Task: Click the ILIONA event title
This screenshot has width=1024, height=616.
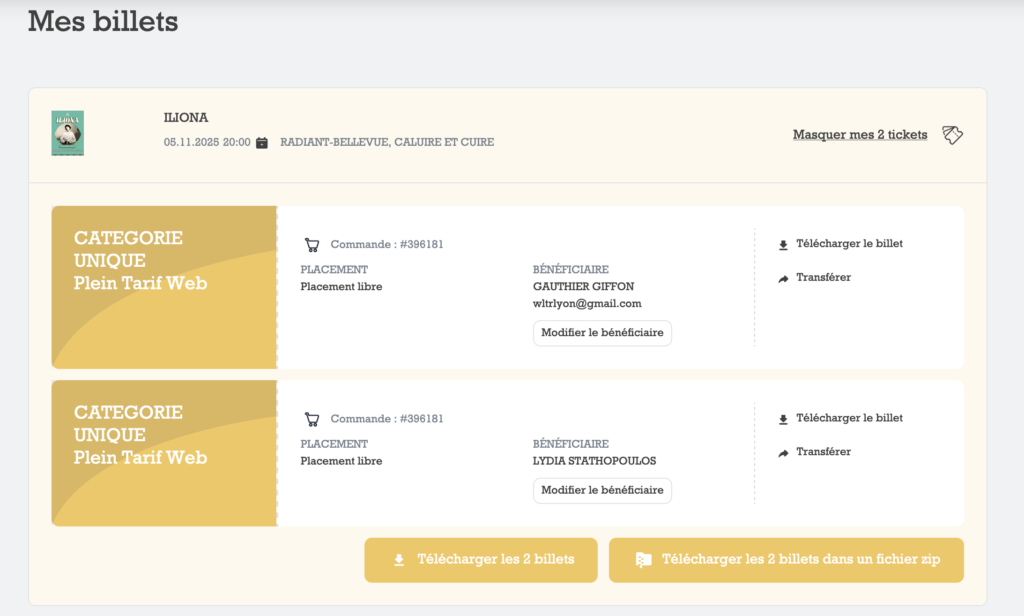Action: pyautogui.click(x=186, y=118)
